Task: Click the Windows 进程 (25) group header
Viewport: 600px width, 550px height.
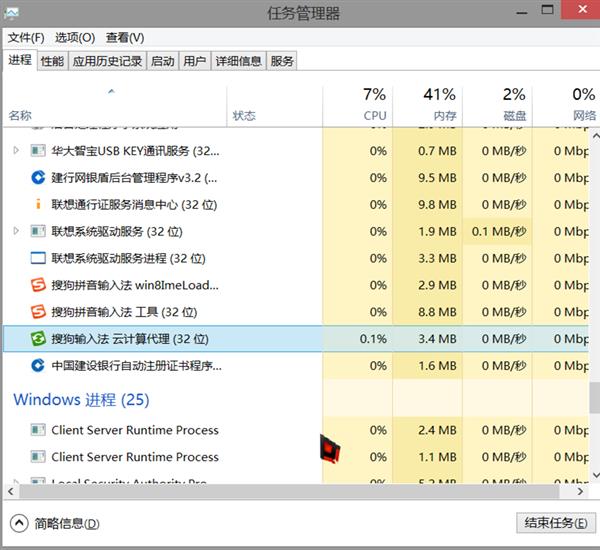Action: coord(81,400)
